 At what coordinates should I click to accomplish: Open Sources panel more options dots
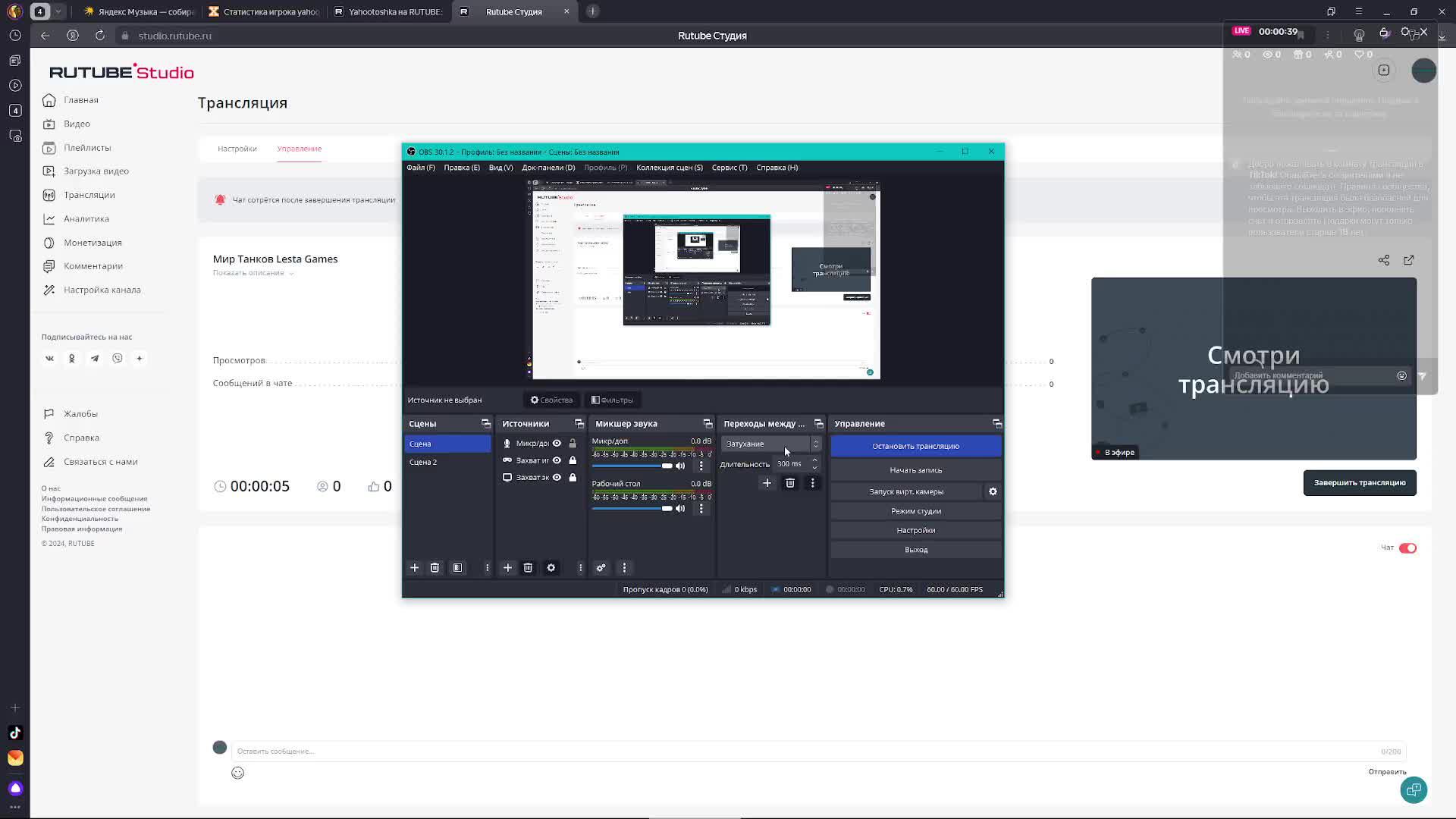click(x=580, y=567)
